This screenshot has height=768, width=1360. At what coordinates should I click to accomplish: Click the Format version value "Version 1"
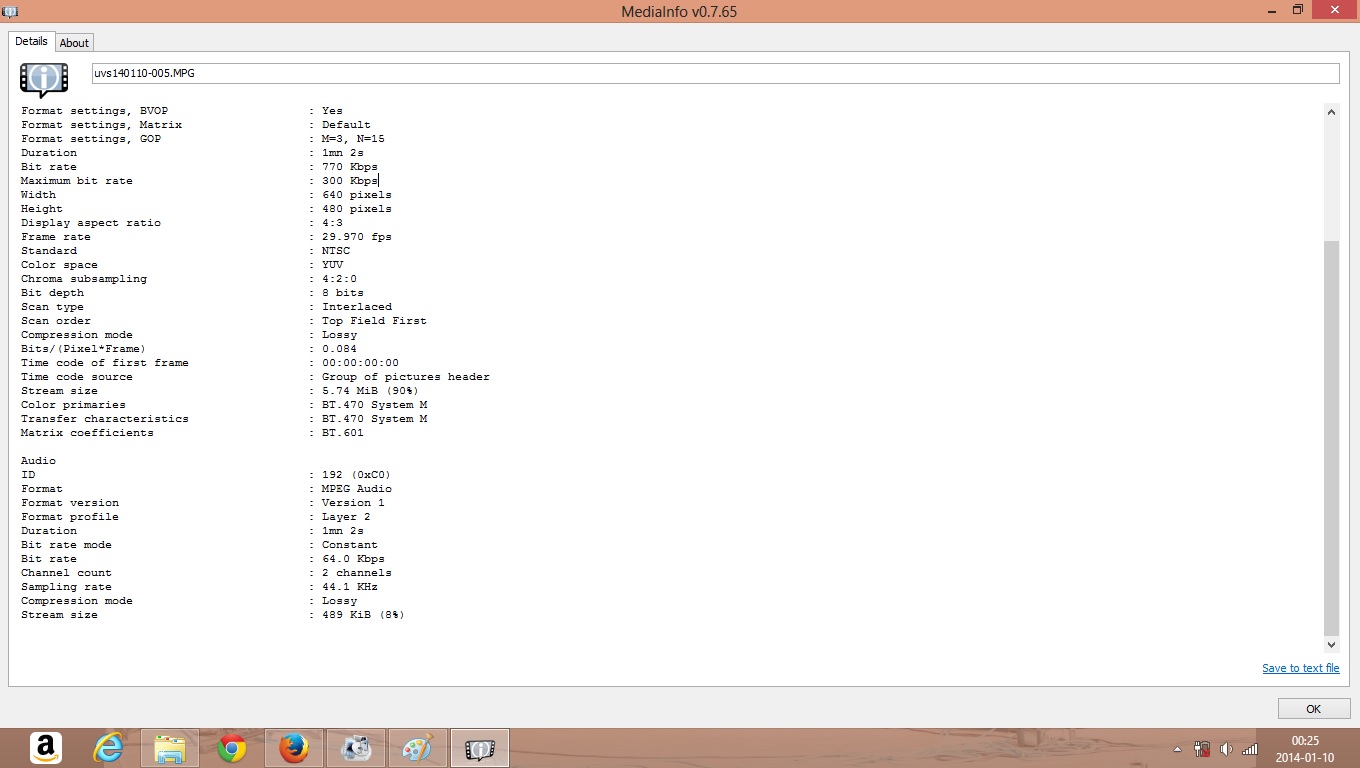pos(353,503)
